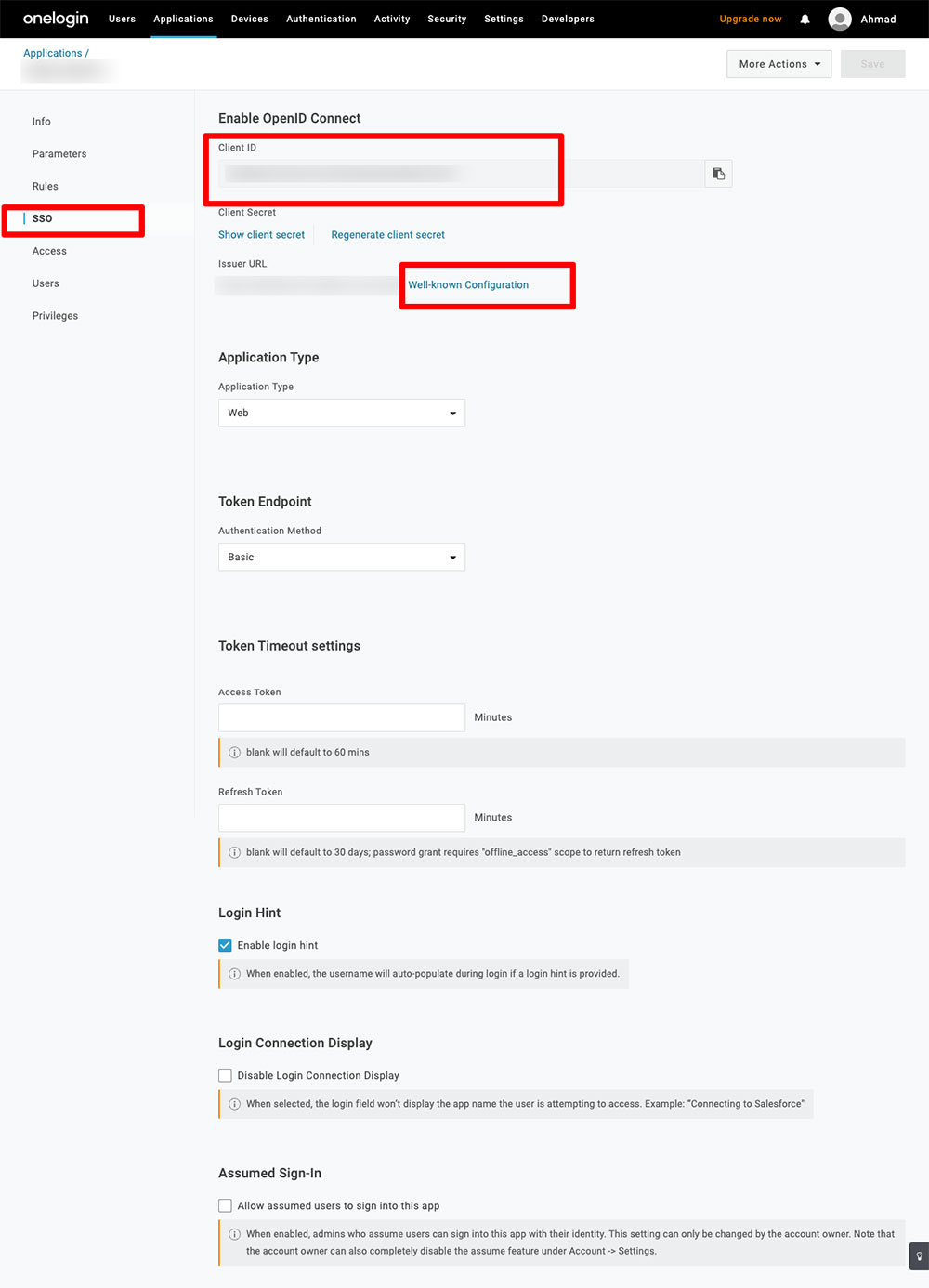Click the Access Token minutes field
Viewport: 929px width, 1288px height.
tap(341, 717)
